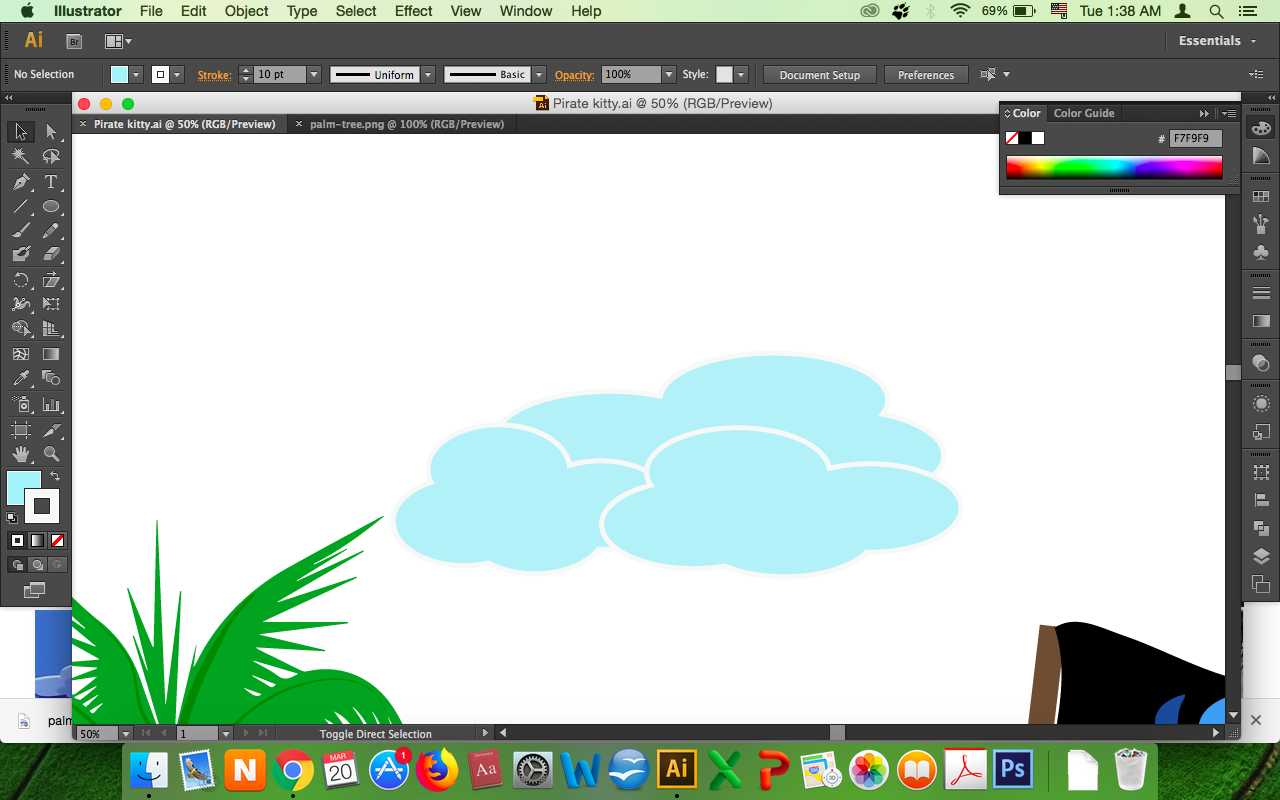Image resolution: width=1280 pixels, height=800 pixels.
Task: Select the Rotate tool
Action: (20, 280)
